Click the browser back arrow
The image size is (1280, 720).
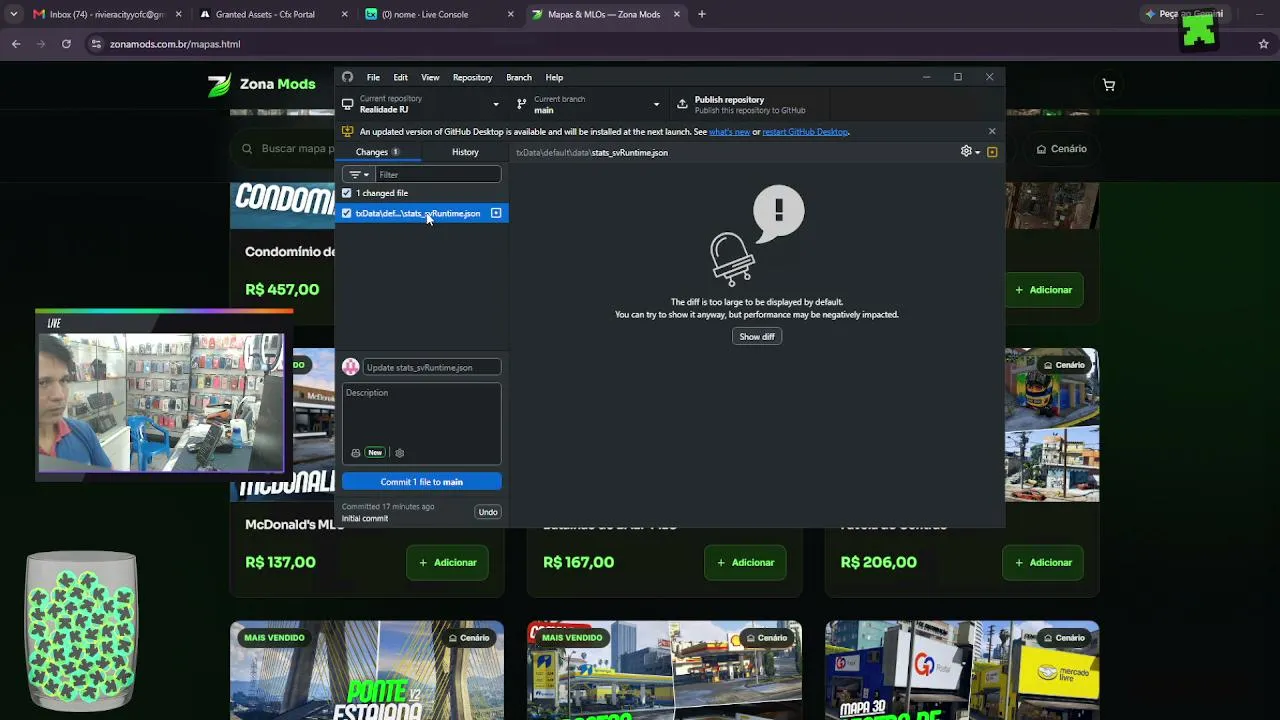click(16, 44)
